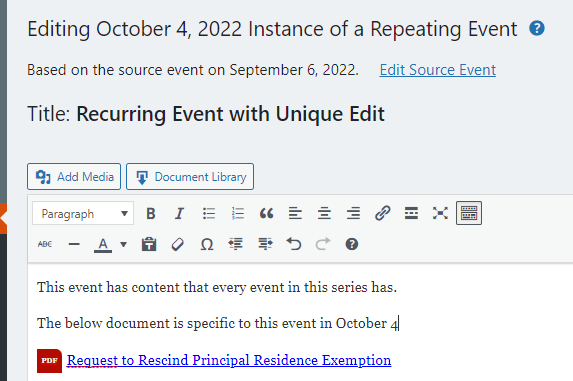573x381 pixels.
Task: Undo the last edit
Action: click(294, 244)
